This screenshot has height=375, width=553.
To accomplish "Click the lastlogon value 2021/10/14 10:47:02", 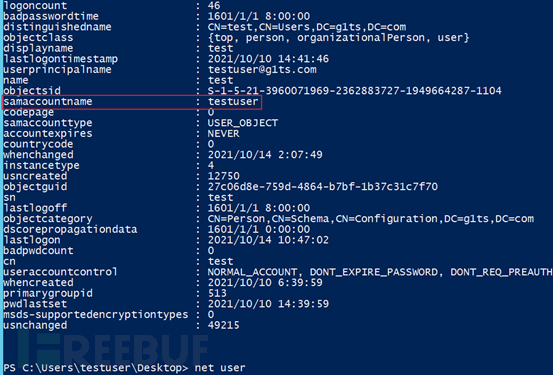I will (268, 240).
